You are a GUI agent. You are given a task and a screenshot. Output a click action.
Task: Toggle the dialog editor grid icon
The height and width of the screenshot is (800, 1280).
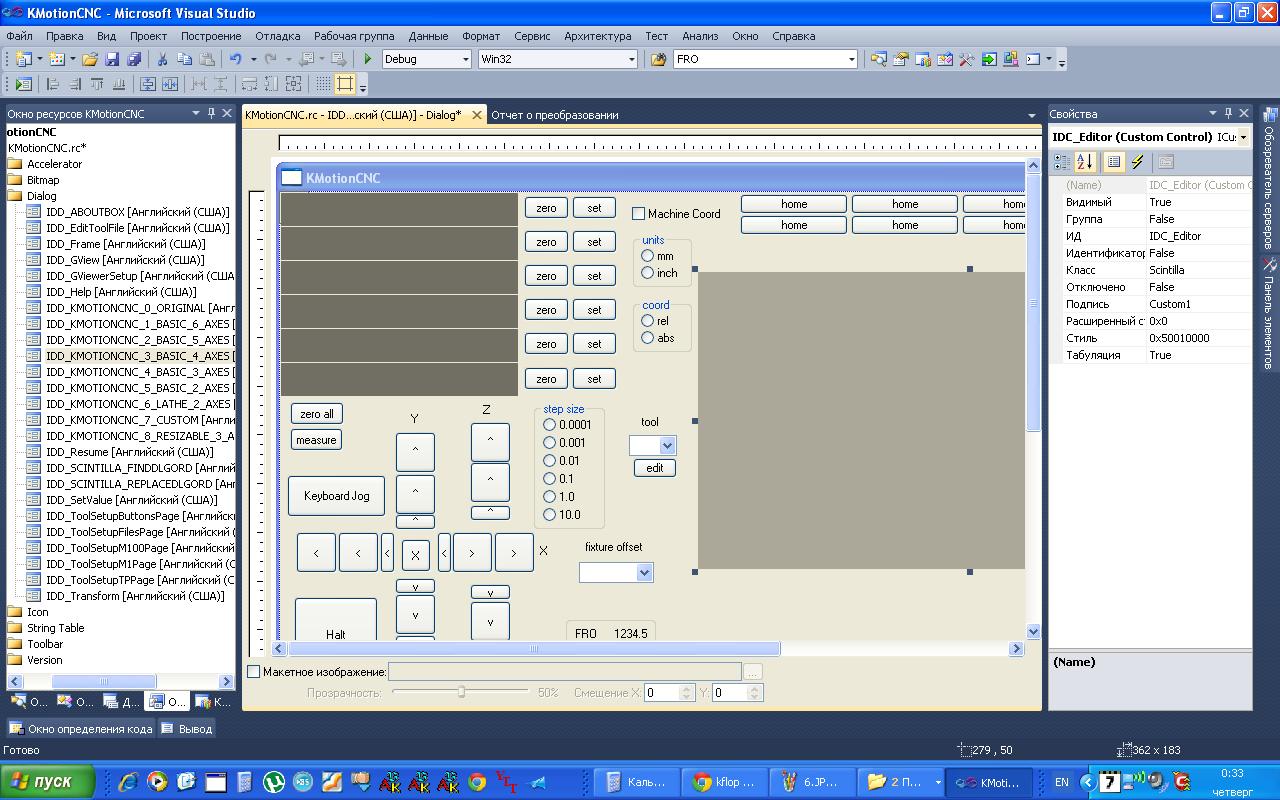[x=322, y=84]
